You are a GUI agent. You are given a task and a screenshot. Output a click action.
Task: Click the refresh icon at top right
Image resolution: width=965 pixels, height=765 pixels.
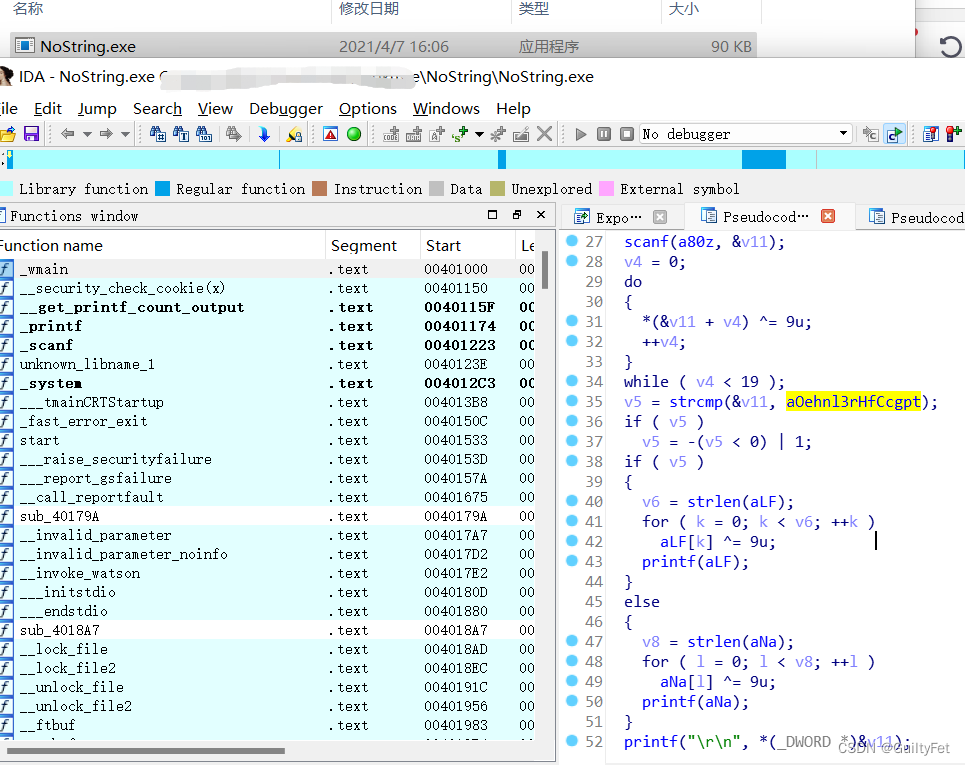(949, 46)
